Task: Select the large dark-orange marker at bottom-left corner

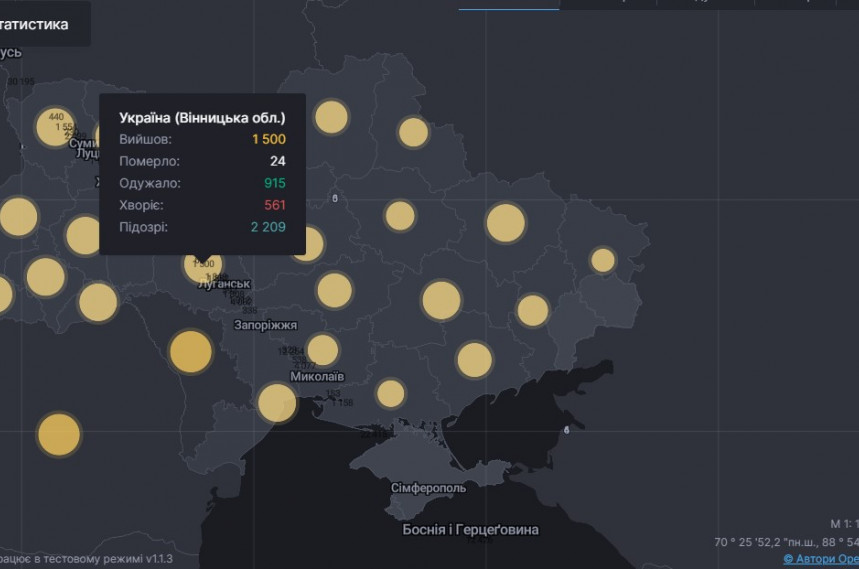Action: (59, 434)
